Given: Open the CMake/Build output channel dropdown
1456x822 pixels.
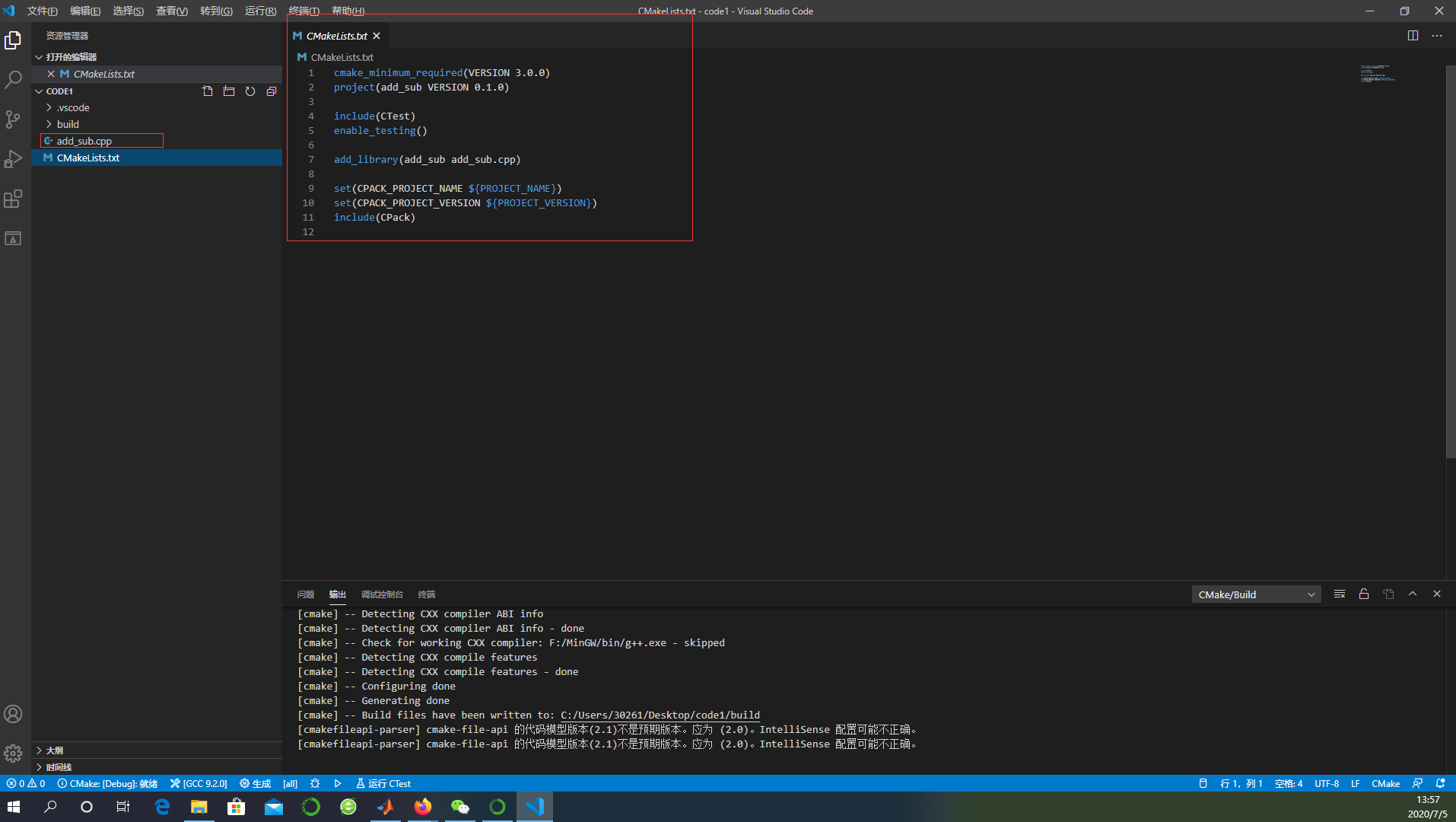Looking at the screenshot, I should pos(1256,594).
